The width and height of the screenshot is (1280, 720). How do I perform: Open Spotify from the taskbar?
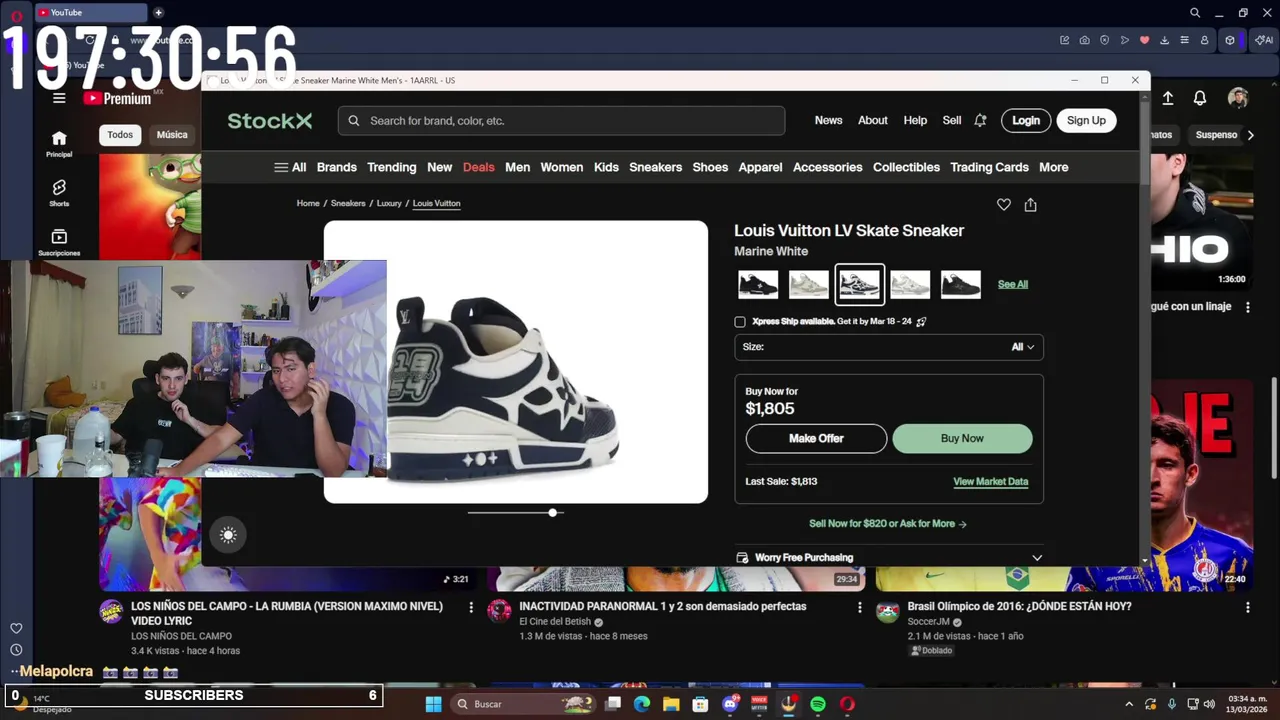click(818, 704)
